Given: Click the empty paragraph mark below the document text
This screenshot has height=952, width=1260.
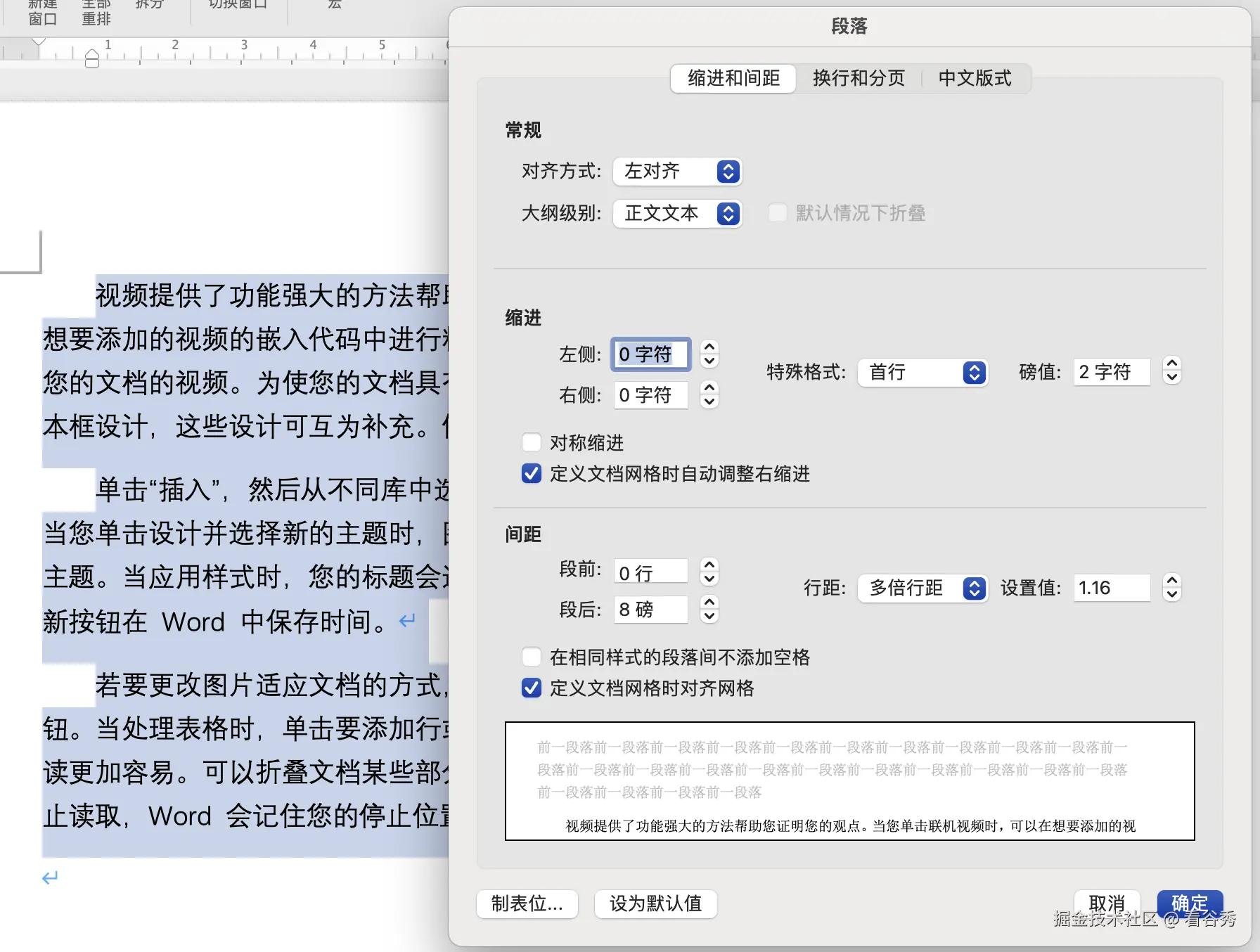Looking at the screenshot, I should (50, 877).
